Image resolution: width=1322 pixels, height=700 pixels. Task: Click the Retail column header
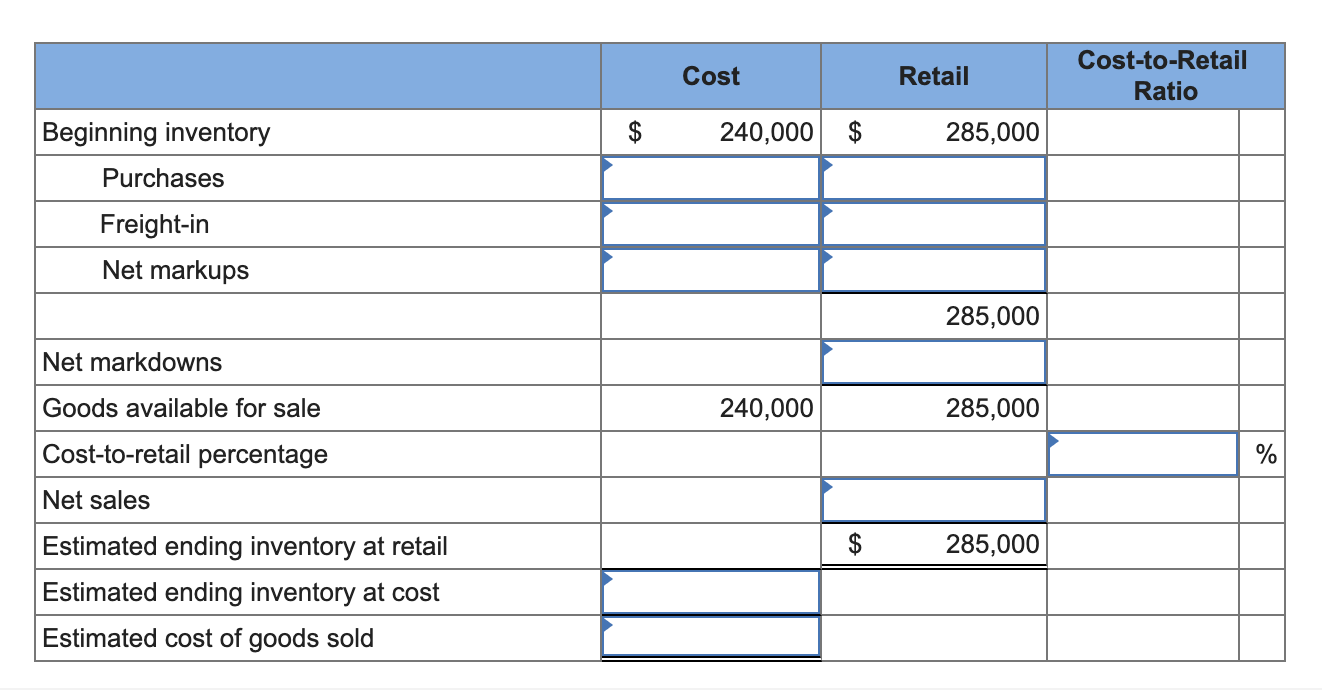933,75
